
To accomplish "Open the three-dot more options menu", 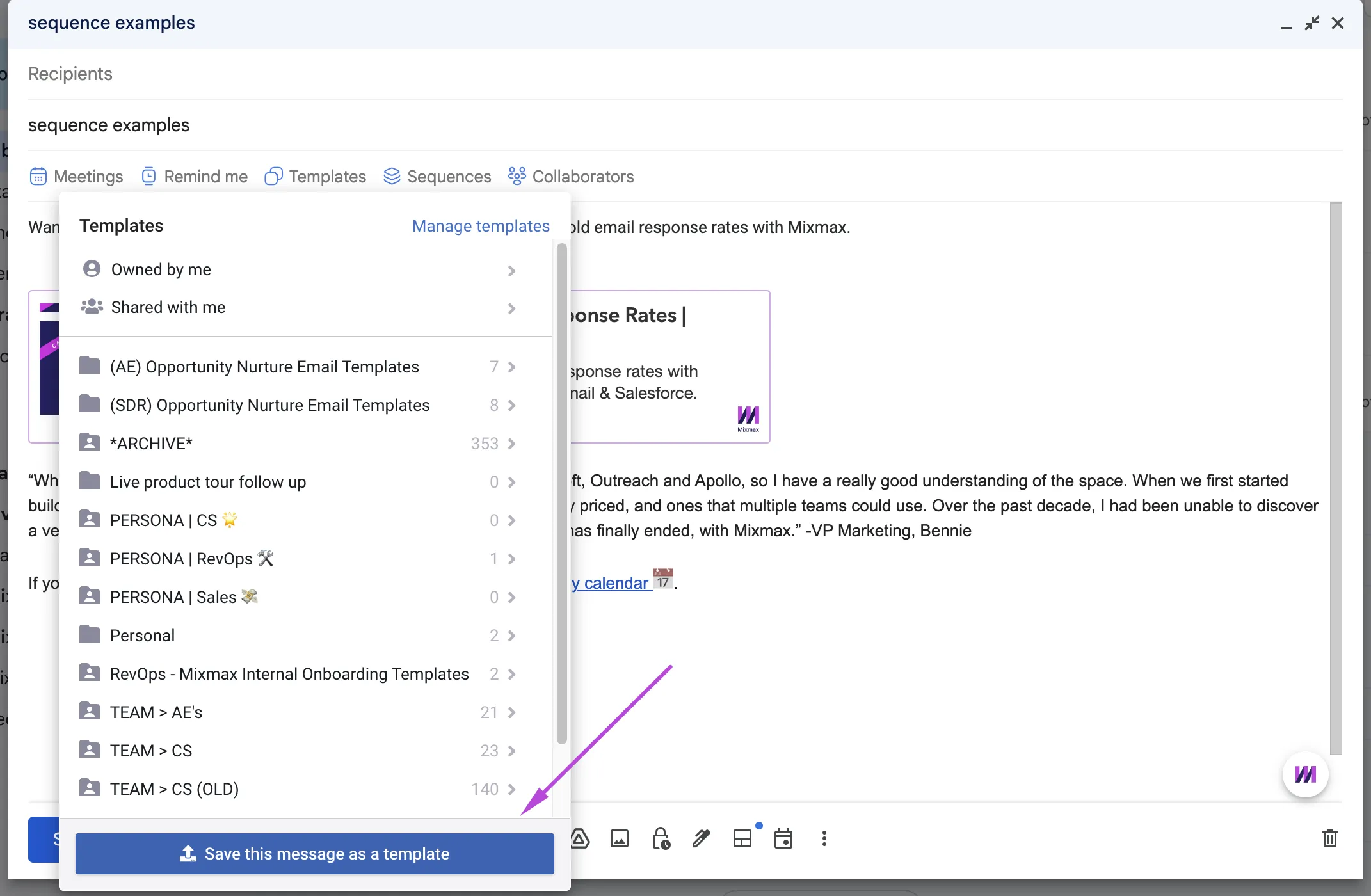I will tap(824, 838).
